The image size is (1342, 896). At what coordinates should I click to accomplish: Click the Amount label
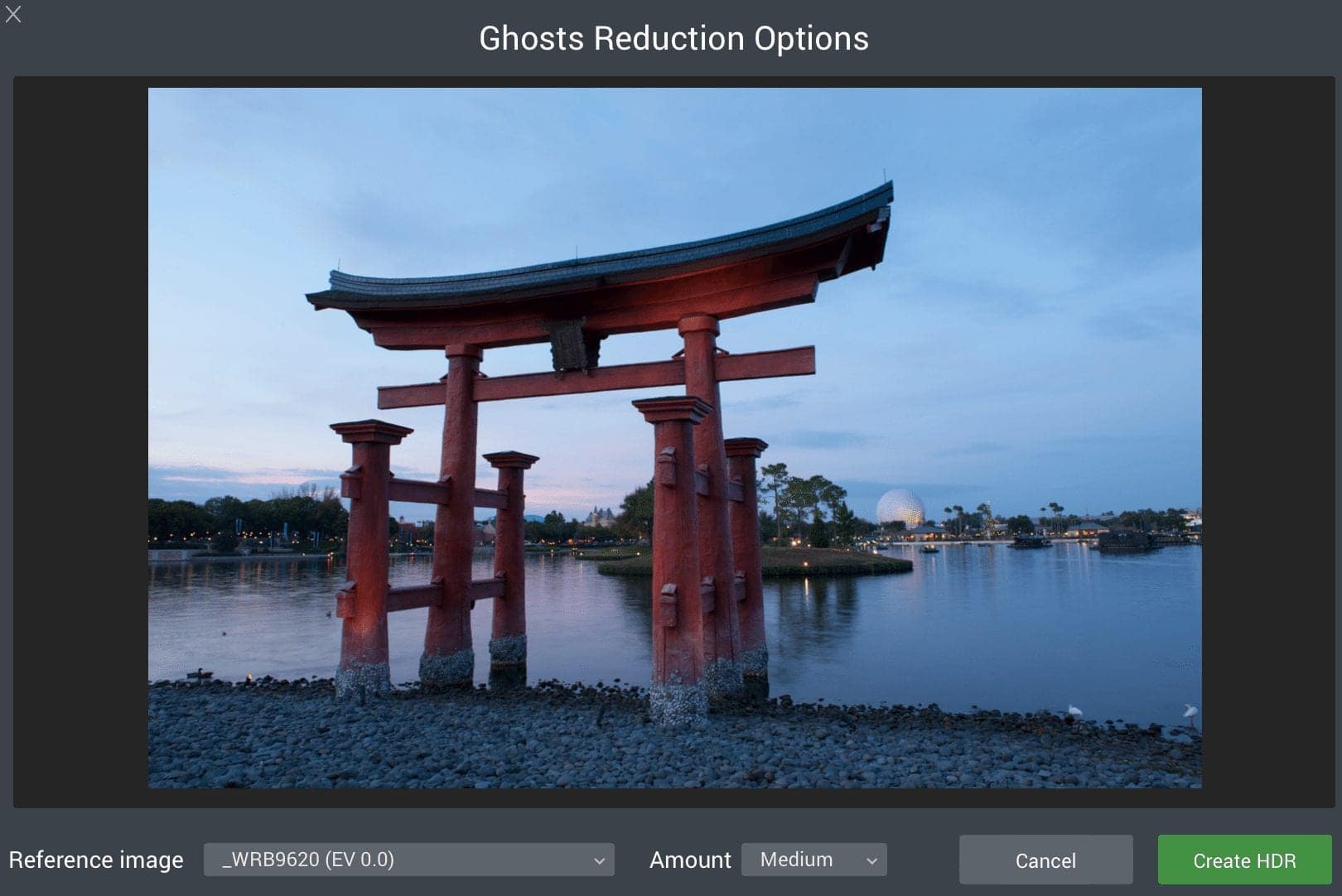click(690, 860)
